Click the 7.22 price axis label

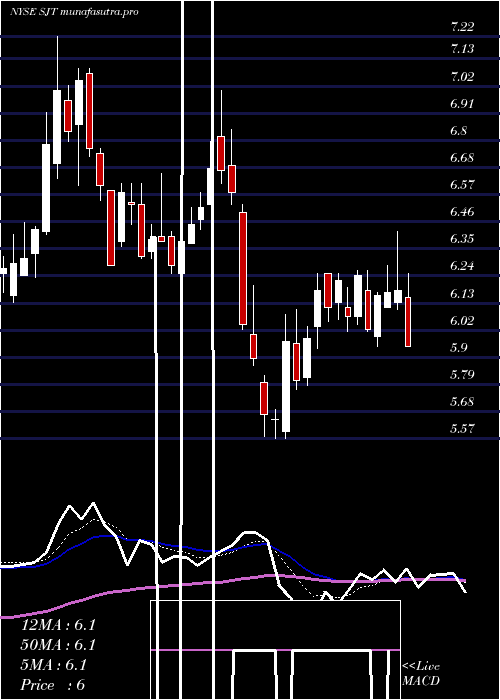462,27
